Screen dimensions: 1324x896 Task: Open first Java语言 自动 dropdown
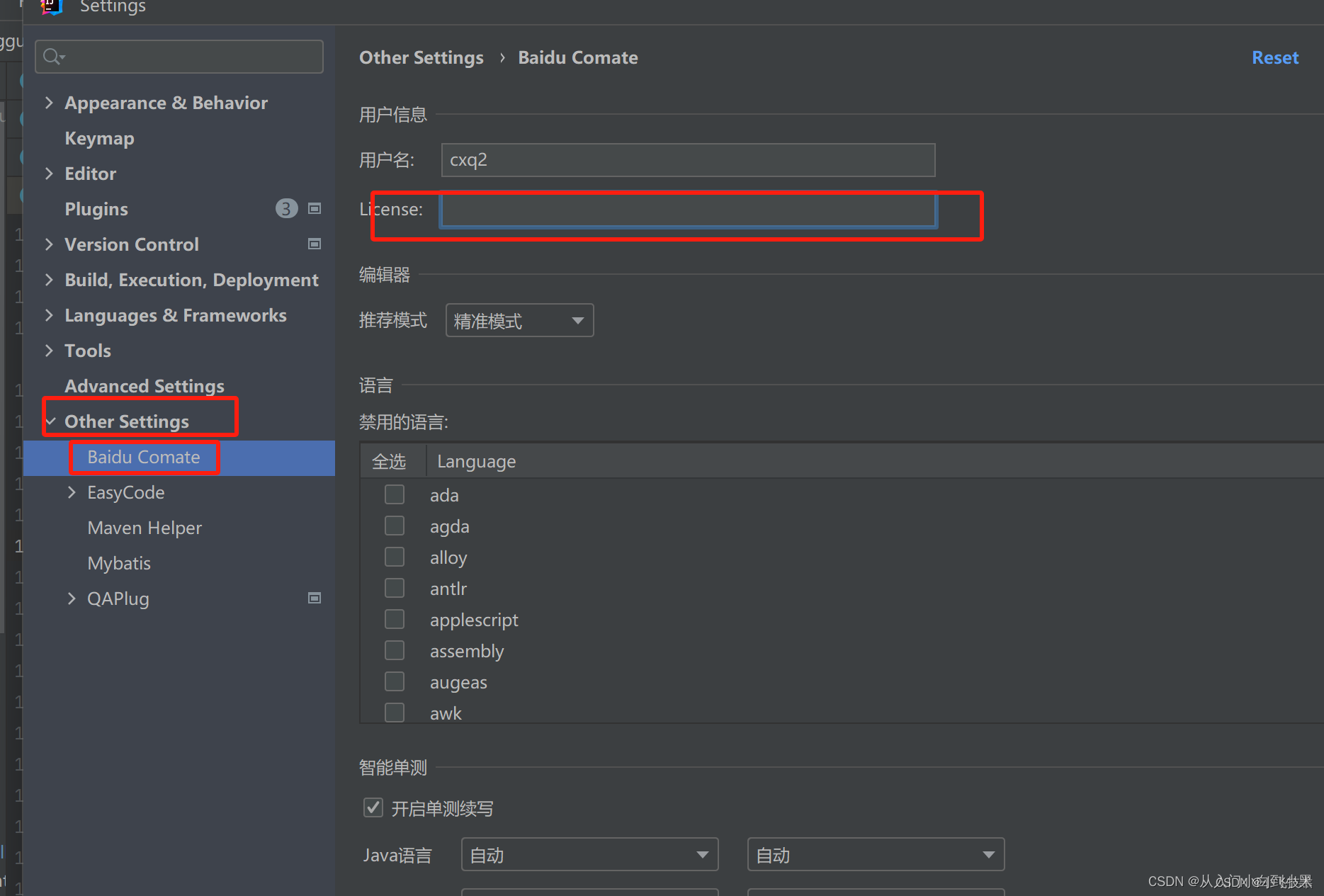(589, 855)
